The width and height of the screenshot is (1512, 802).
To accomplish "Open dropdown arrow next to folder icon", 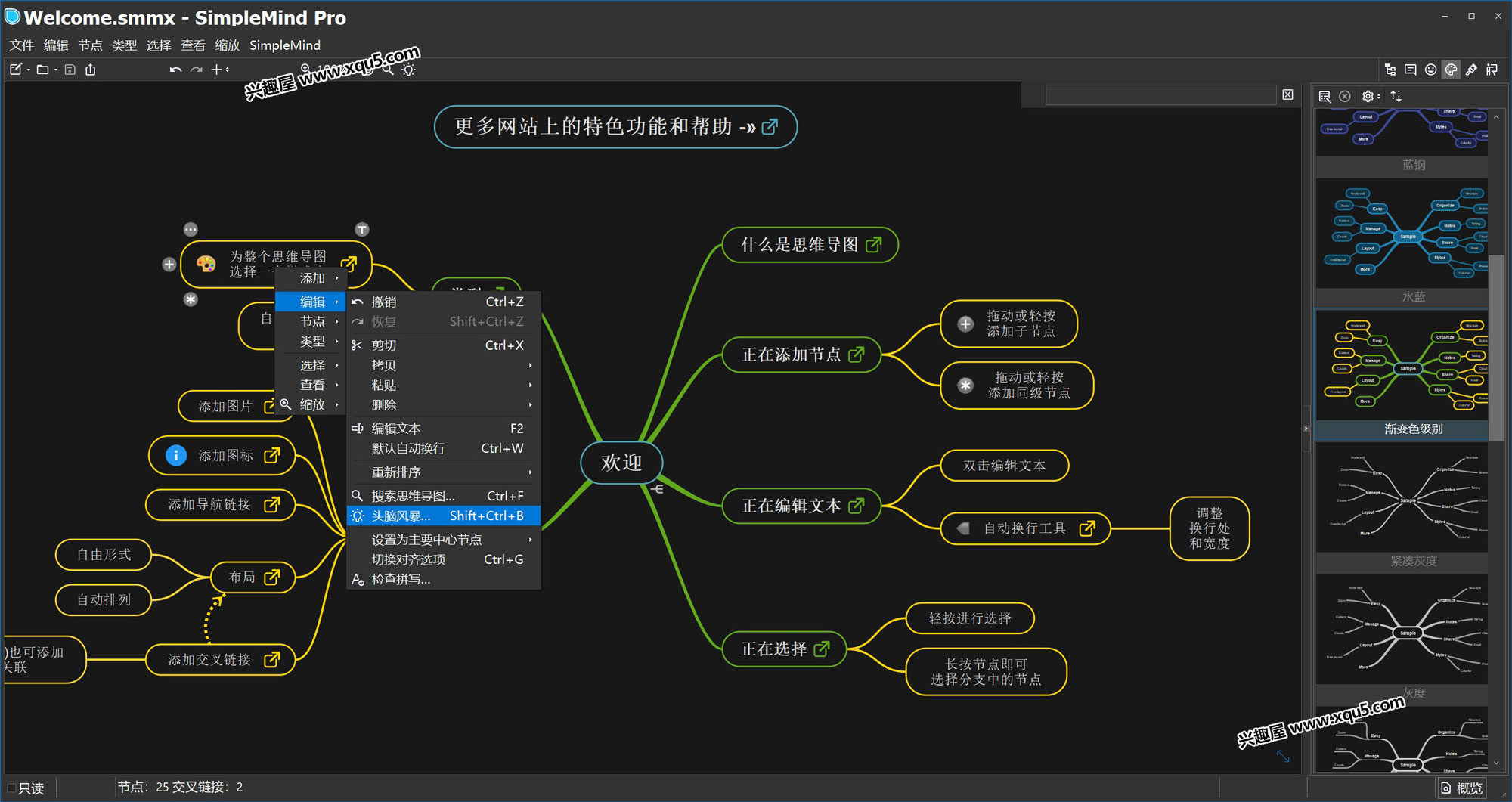I will pyautogui.click(x=56, y=70).
